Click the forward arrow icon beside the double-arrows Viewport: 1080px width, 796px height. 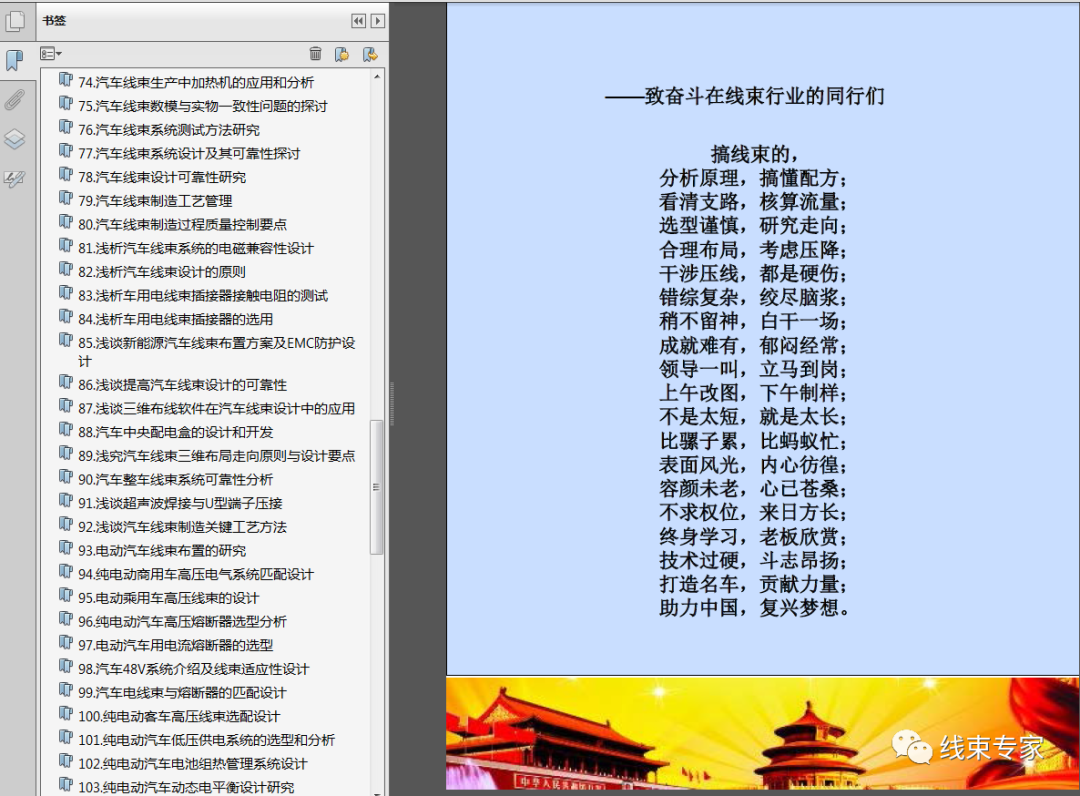(x=377, y=20)
